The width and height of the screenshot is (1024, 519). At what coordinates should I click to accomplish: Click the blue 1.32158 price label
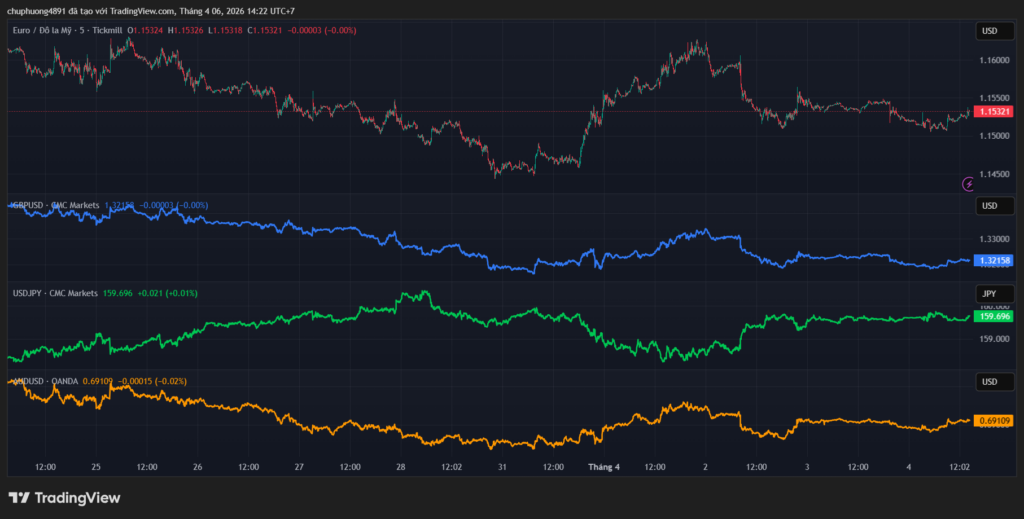tap(994, 260)
